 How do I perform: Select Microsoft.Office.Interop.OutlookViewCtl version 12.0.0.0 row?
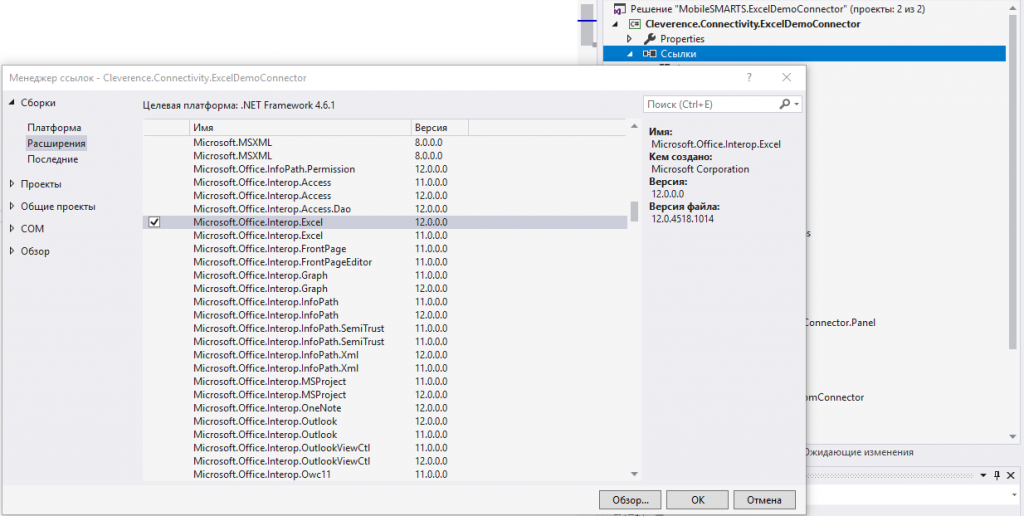click(x=385, y=461)
